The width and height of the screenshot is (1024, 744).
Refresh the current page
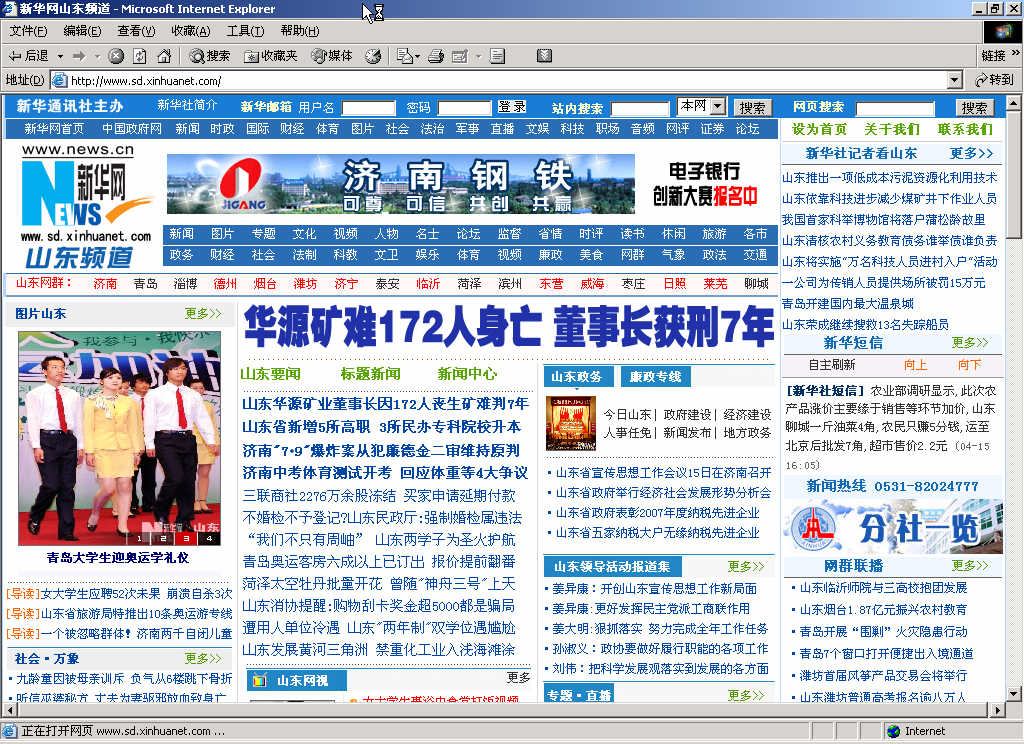click(140, 56)
